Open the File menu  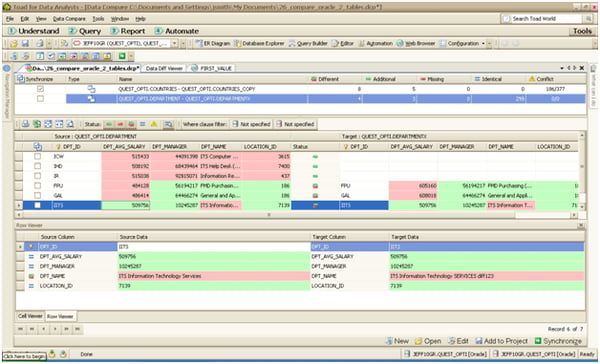pyautogui.click(x=10, y=19)
